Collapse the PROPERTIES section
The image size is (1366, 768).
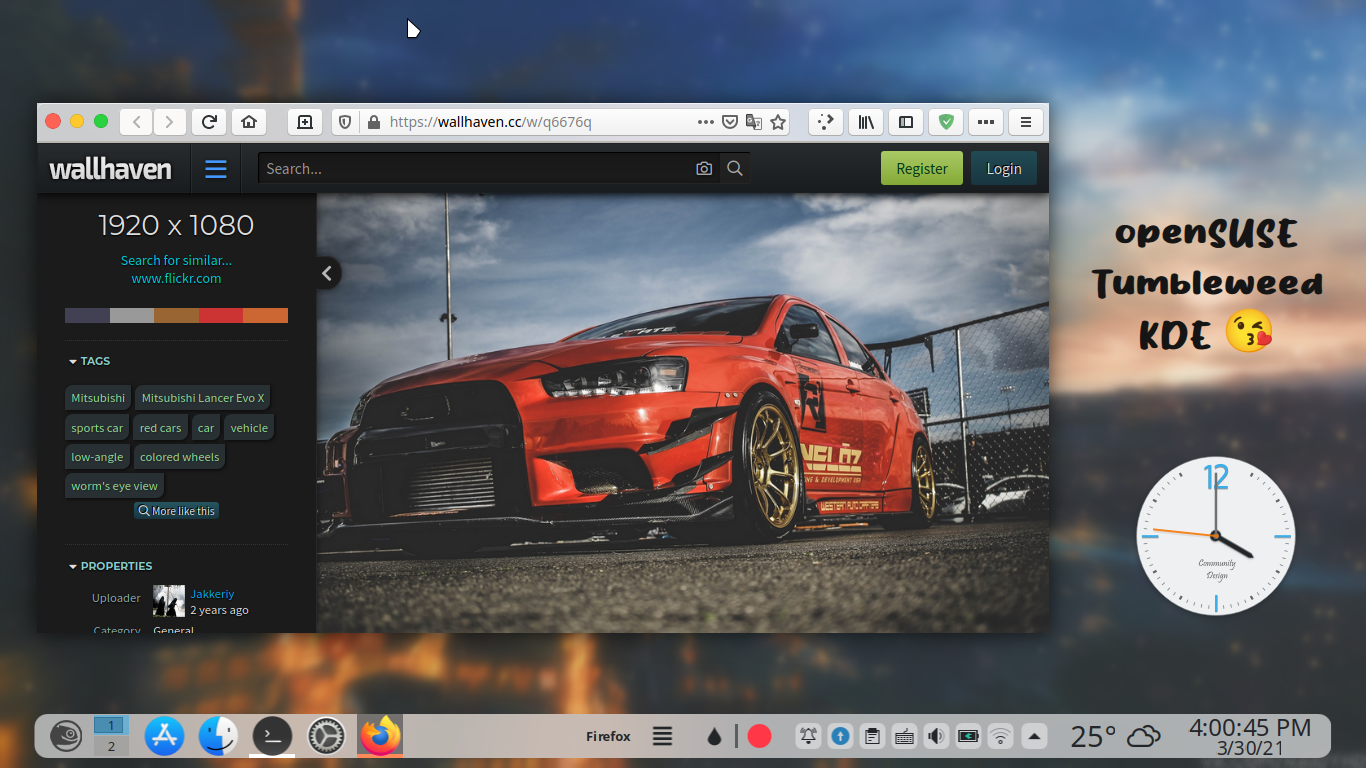pyautogui.click(x=111, y=566)
